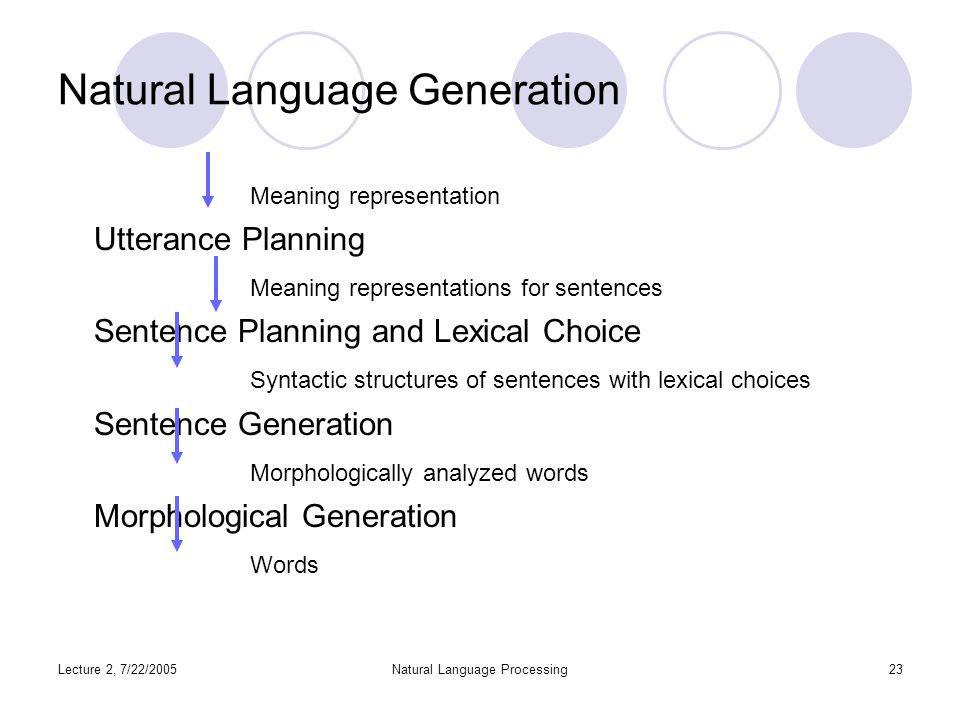Select the 'Morphologically analyzed words' line

[419, 473]
